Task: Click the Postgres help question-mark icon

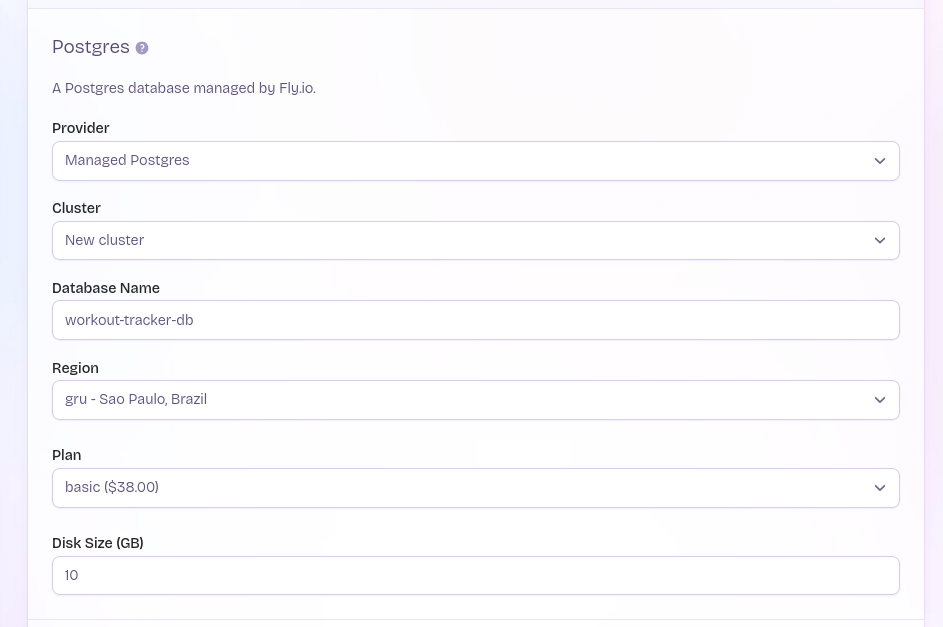Action: pos(142,48)
